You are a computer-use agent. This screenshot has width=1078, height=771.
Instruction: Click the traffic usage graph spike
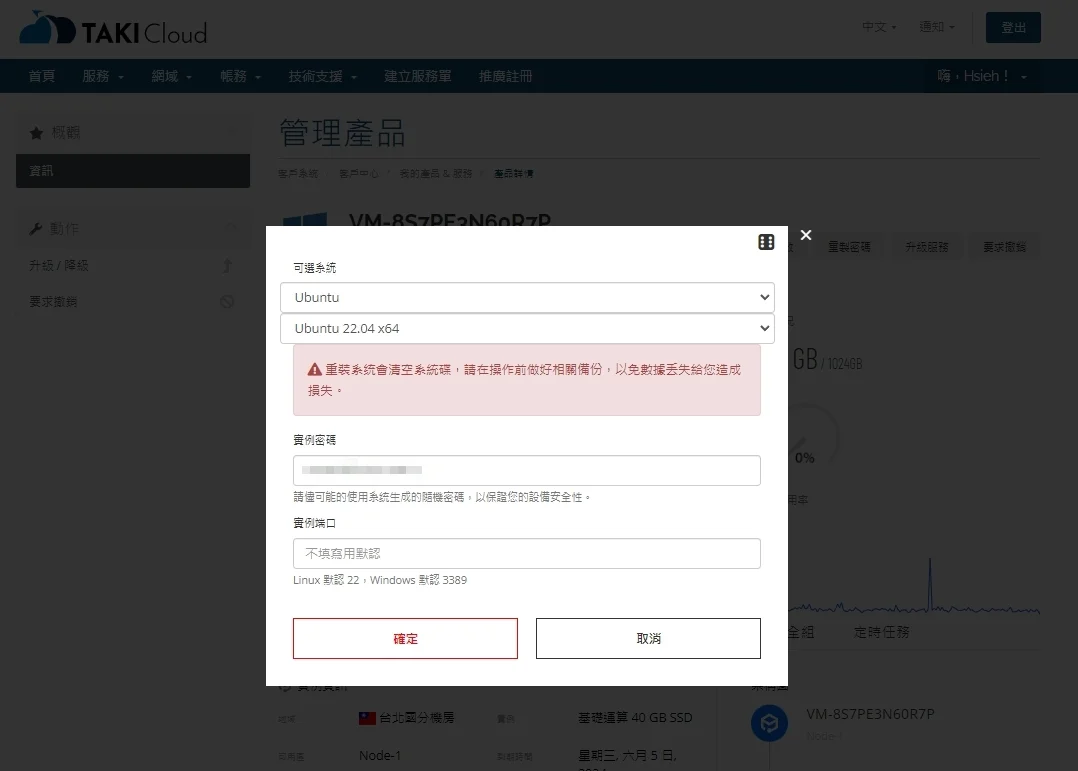click(930, 583)
